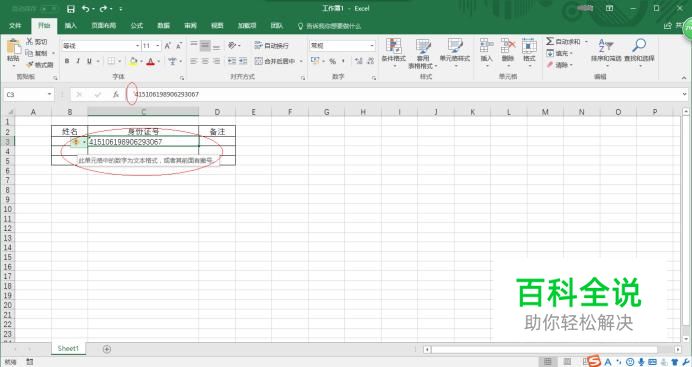692x367 pixels.
Task: Click the Decrease Decimal icon
Action: [371, 61]
